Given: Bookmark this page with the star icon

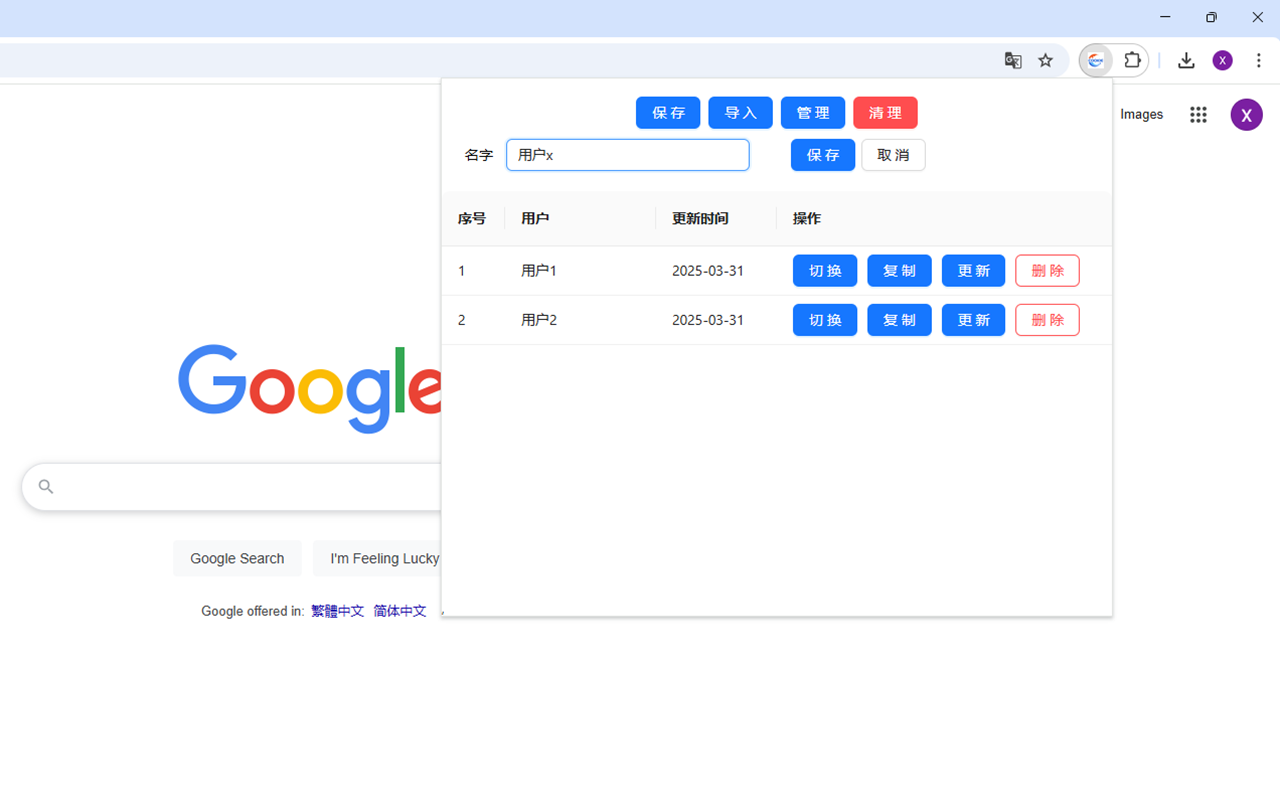Looking at the screenshot, I should click(x=1045, y=60).
